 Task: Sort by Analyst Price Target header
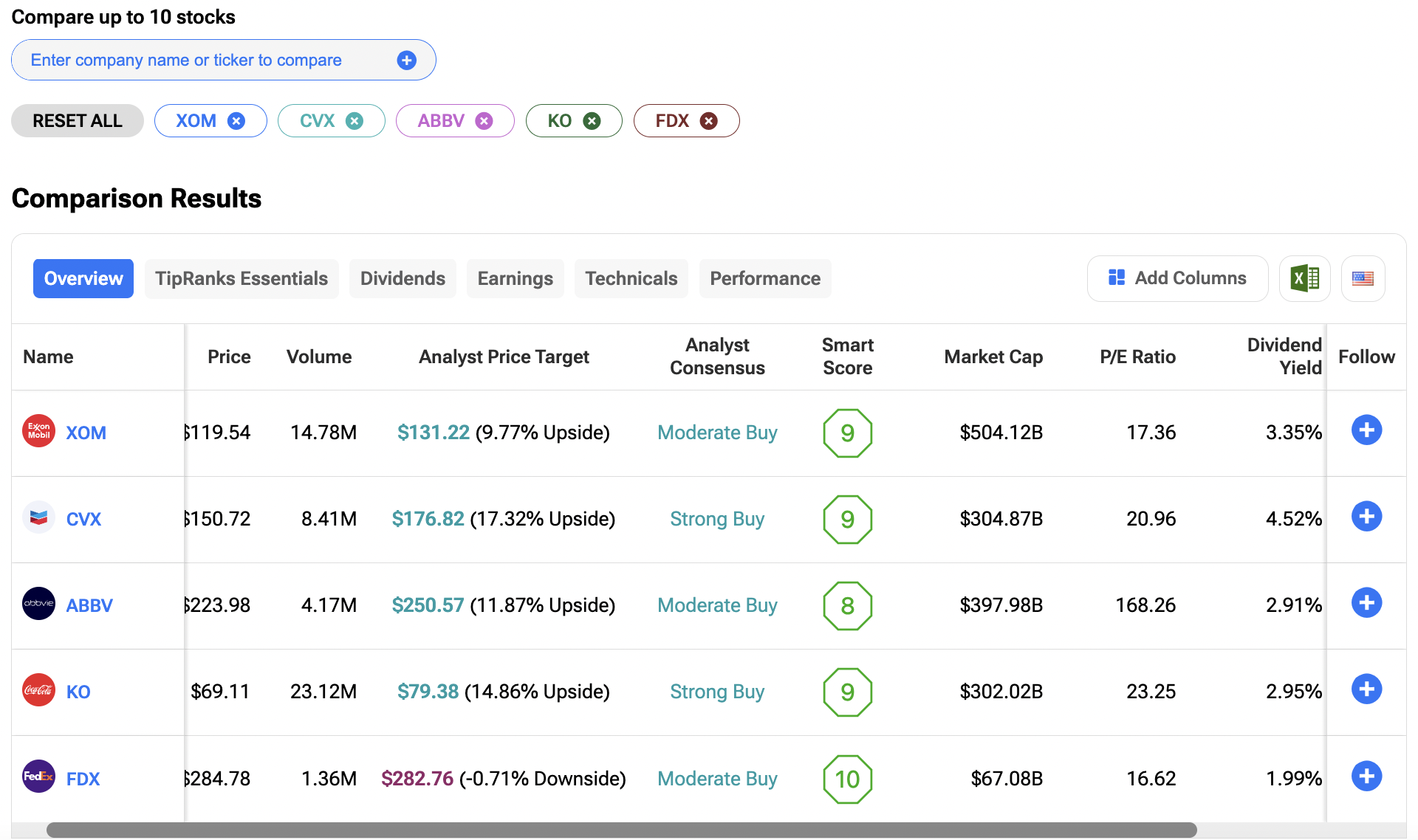504,357
